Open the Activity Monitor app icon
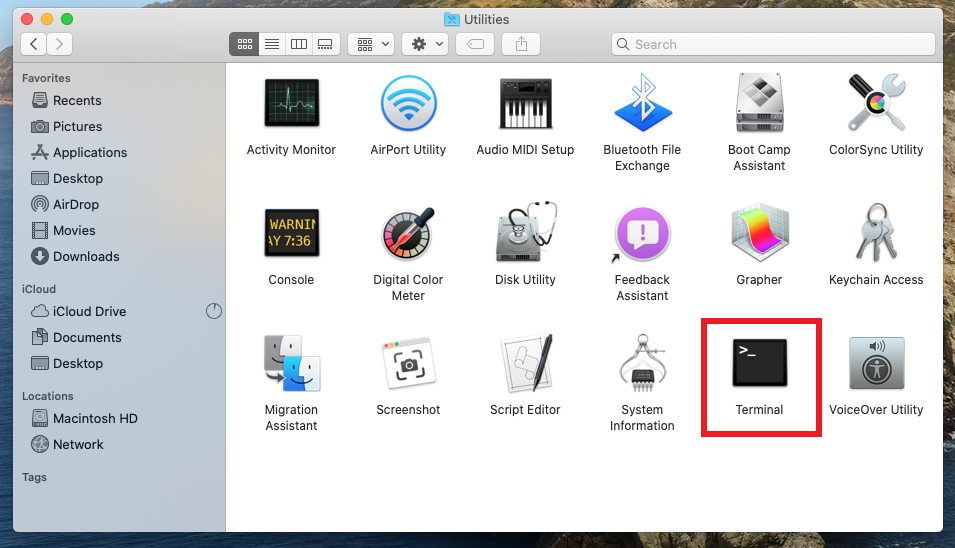 coord(292,103)
